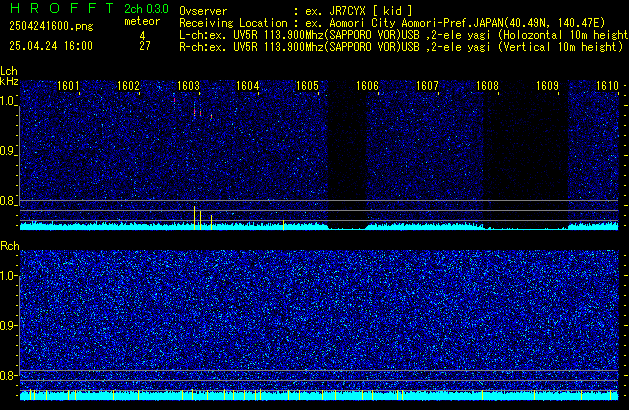Click the 'Rch' channel label

tap(10, 246)
